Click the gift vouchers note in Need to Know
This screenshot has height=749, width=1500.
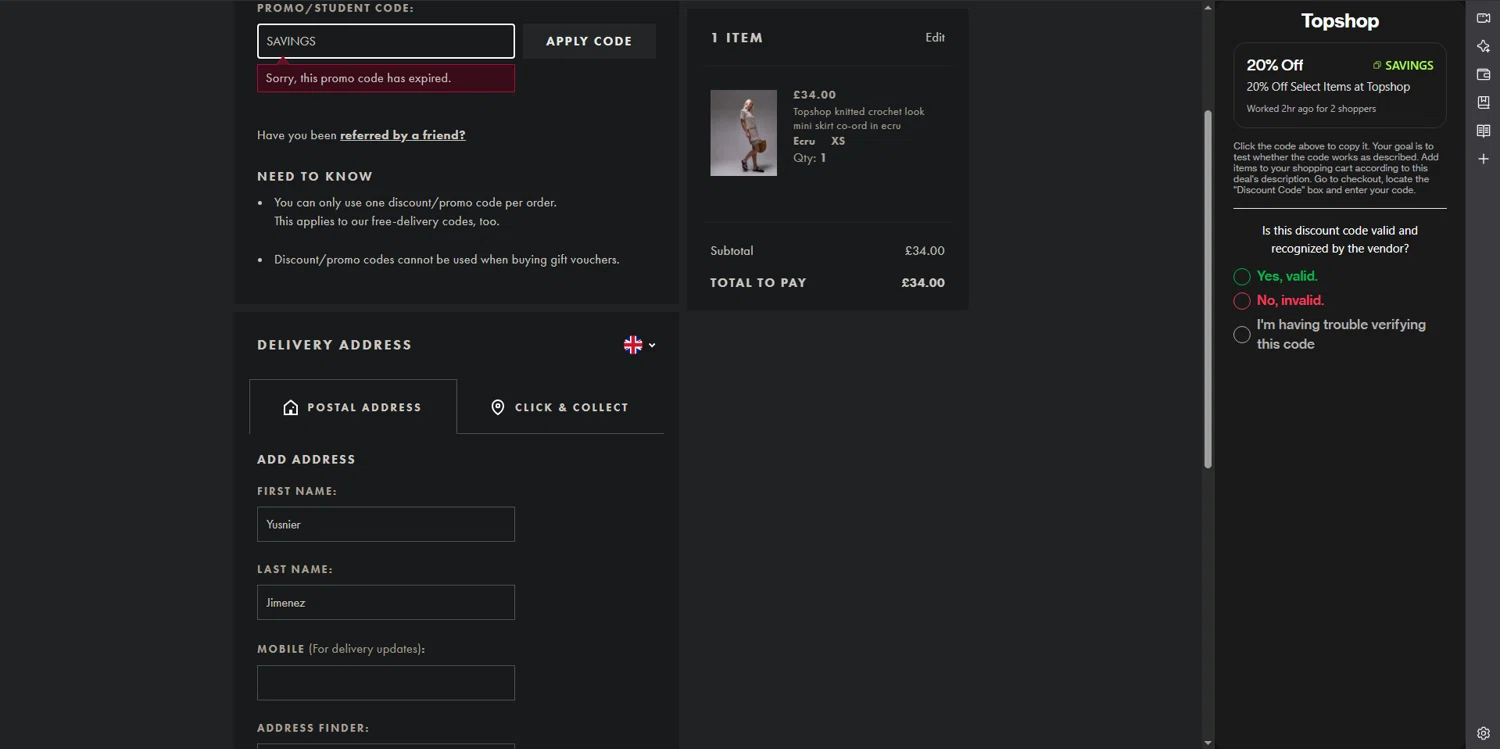pos(446,260)
